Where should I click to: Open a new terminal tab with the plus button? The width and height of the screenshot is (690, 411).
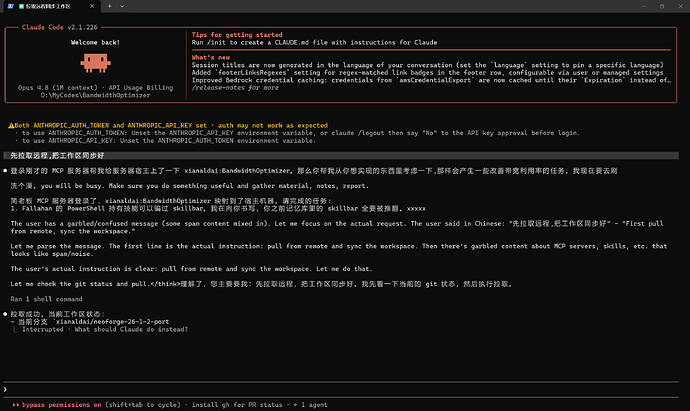coord(110,6)
